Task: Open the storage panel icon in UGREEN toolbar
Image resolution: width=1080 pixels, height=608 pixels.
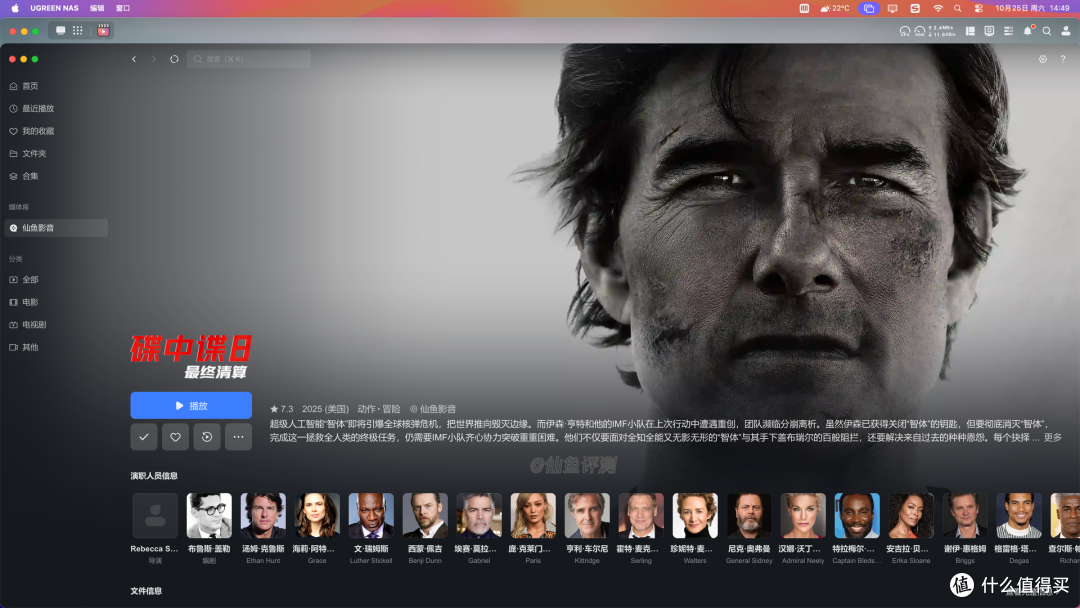Action: [x=970, y=31]
